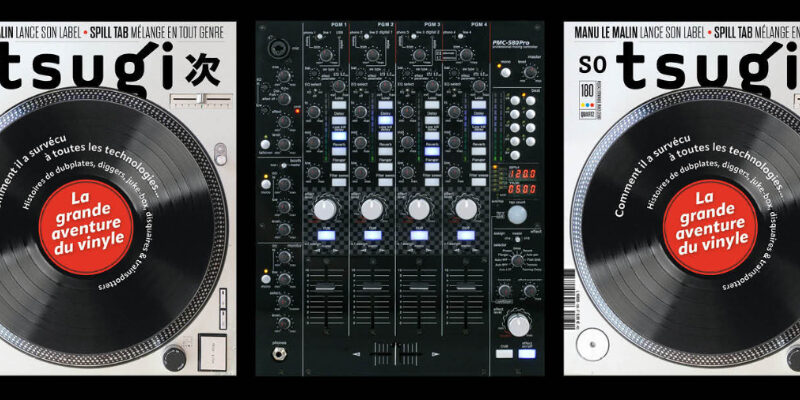800x400 pixels.
Task: Click the large effect knob on PGM 1
Action: 326,209
